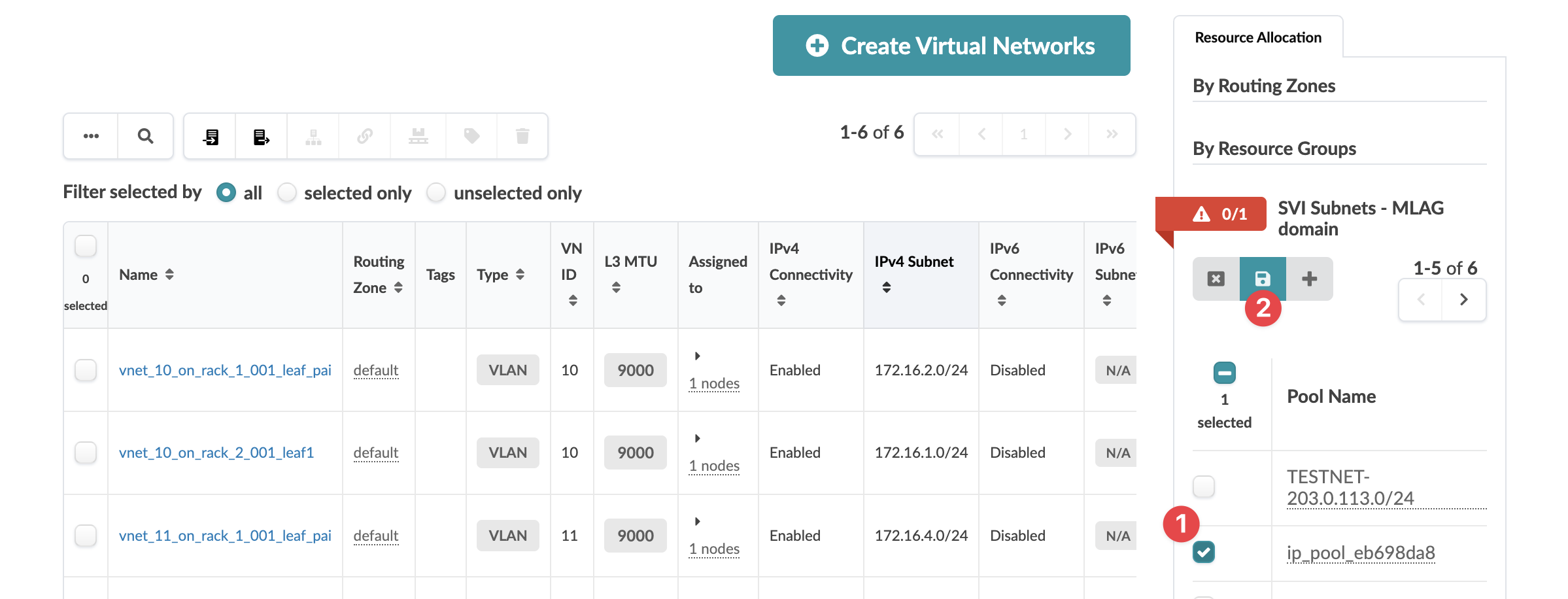Click the trash delete icon in toolbar
The width and height of the screenshot is (1568, 599).
point(522,136)
